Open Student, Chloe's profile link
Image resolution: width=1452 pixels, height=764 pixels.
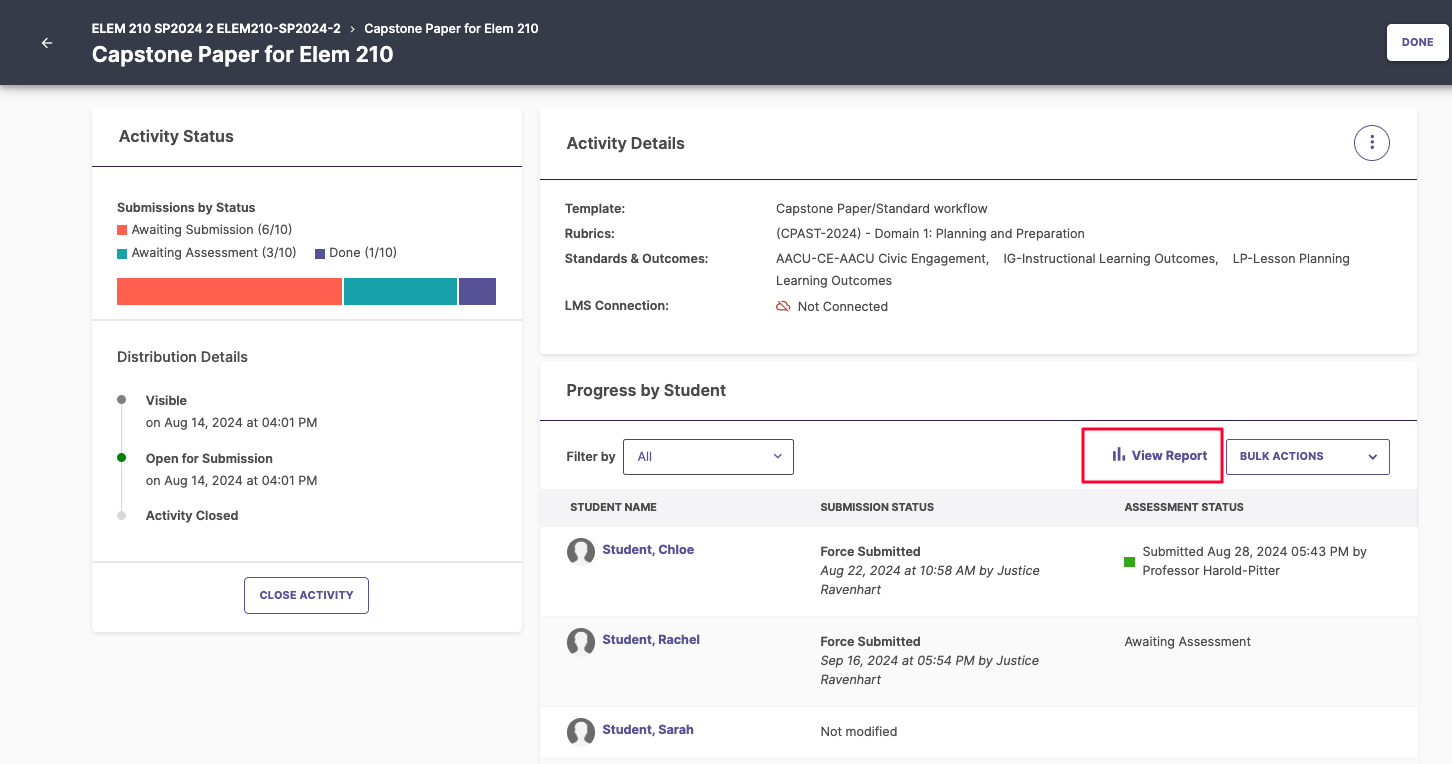click(648, 549)
